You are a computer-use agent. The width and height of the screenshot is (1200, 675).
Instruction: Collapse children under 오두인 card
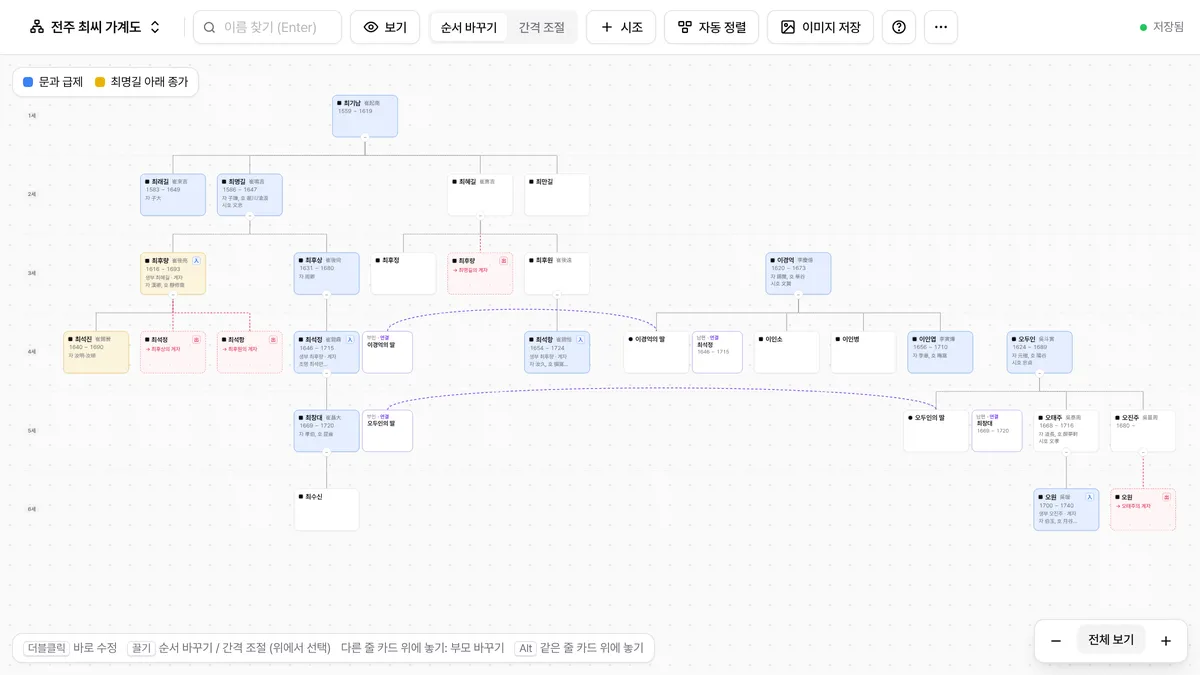(1040, 374)
